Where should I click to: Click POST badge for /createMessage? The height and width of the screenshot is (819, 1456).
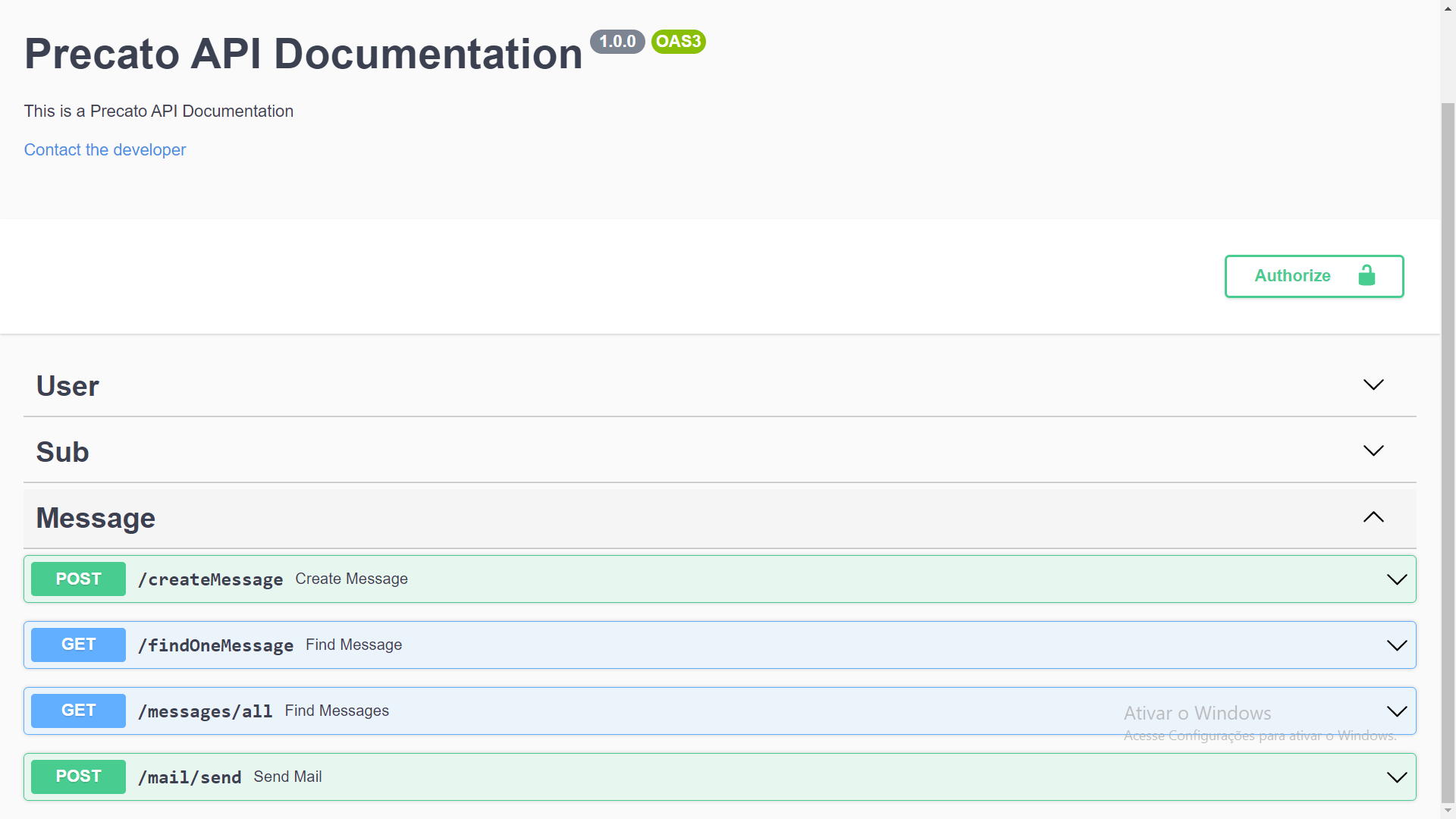(x=78, y=579)
